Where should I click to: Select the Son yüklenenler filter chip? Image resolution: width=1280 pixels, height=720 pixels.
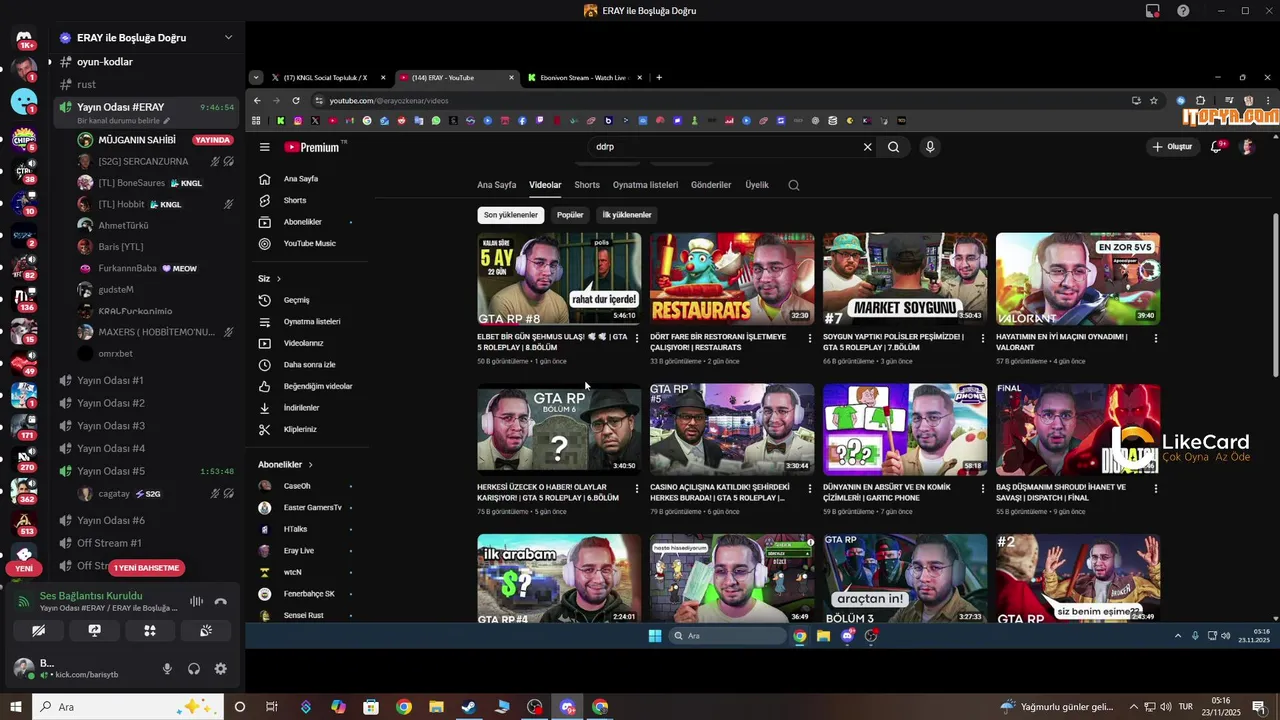tap(511, 215)
